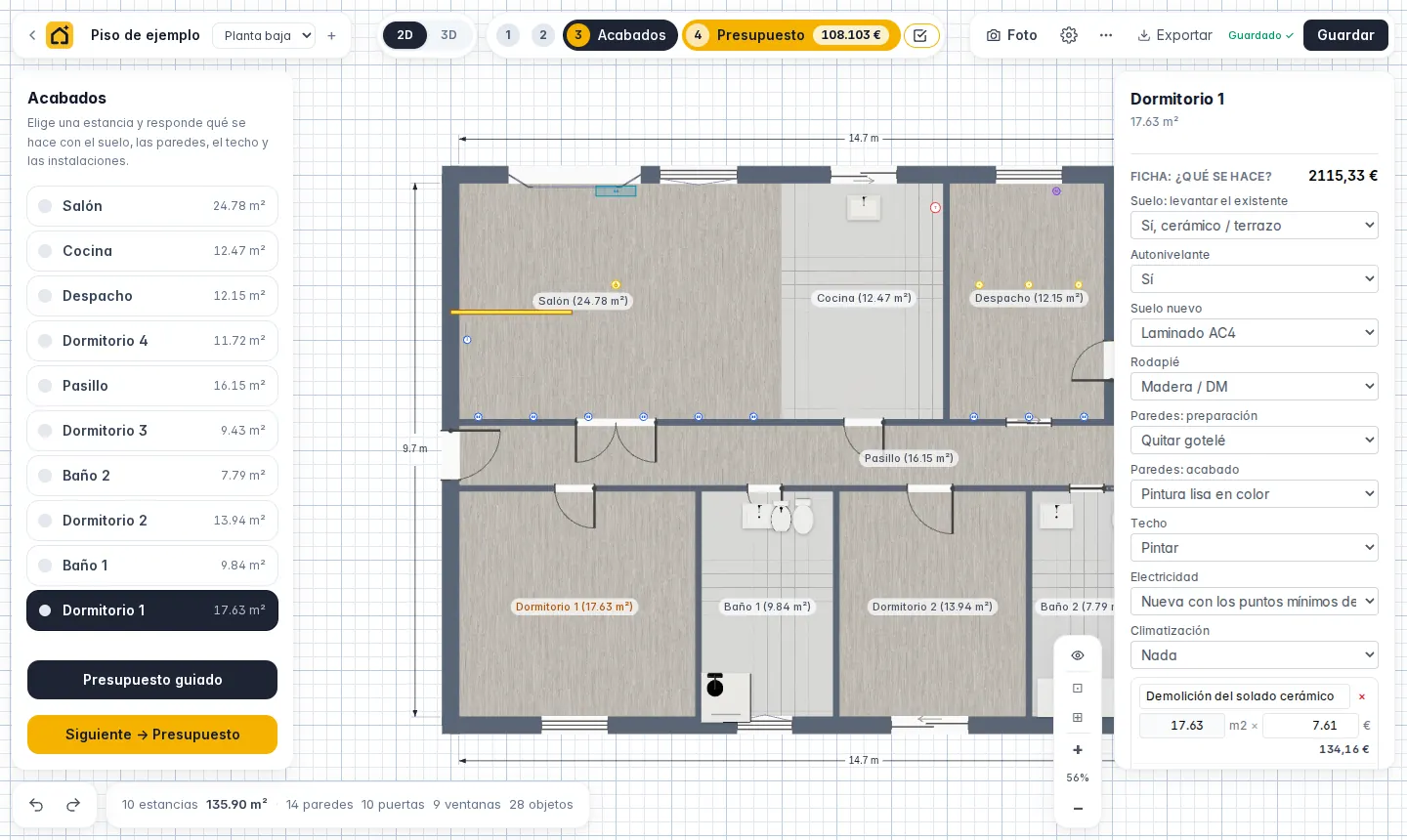Edit the 17.63 quantity field

pos(1182,726)
